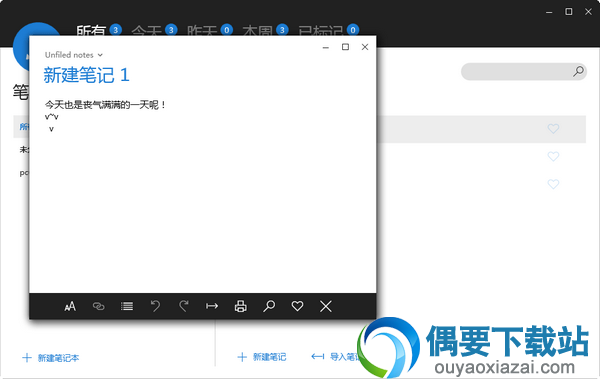Insert a link using the chain icon
Image resolution: width=600 pixels, height=379 pixels.
tap(98, 306)
